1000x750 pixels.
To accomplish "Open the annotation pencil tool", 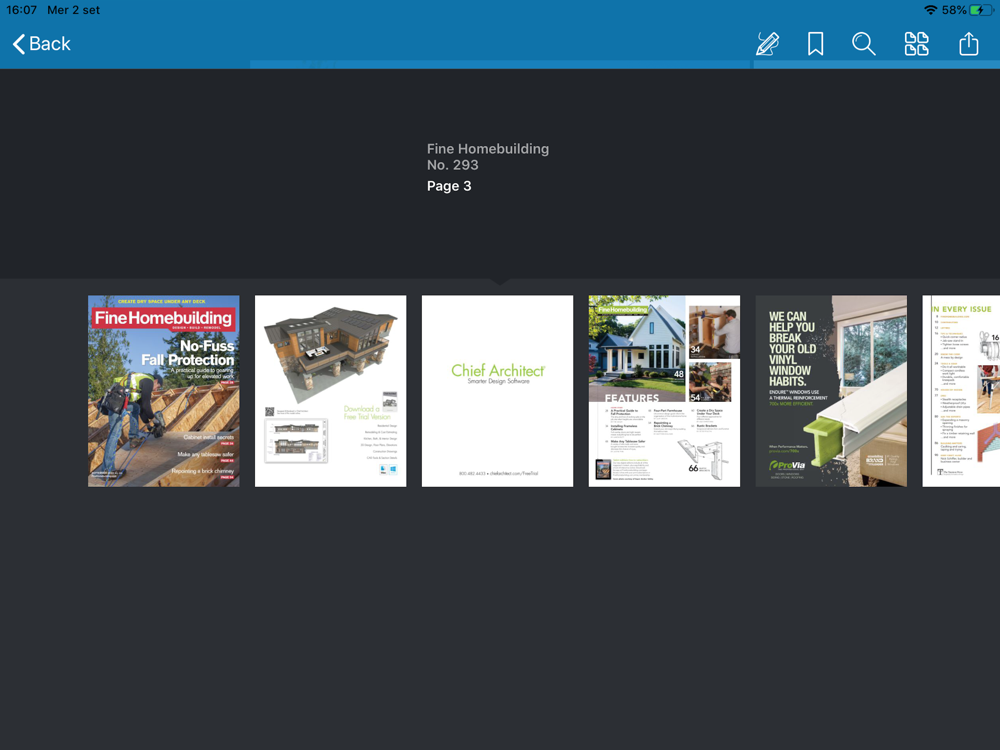I will click(x=767, y=43).
